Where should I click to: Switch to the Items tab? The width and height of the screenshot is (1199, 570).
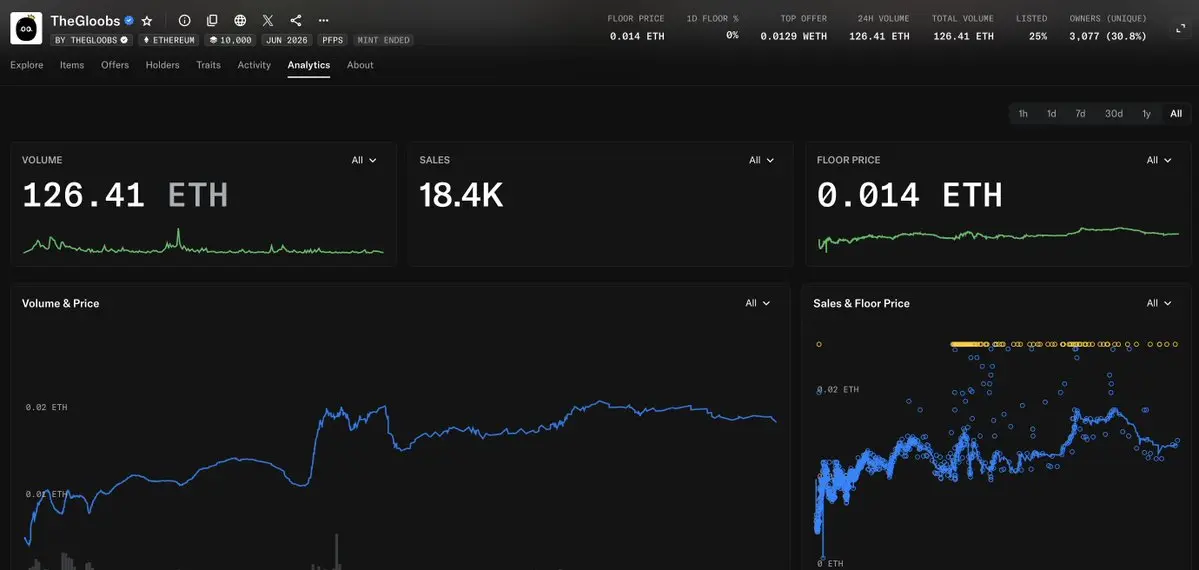click(72, 65)
